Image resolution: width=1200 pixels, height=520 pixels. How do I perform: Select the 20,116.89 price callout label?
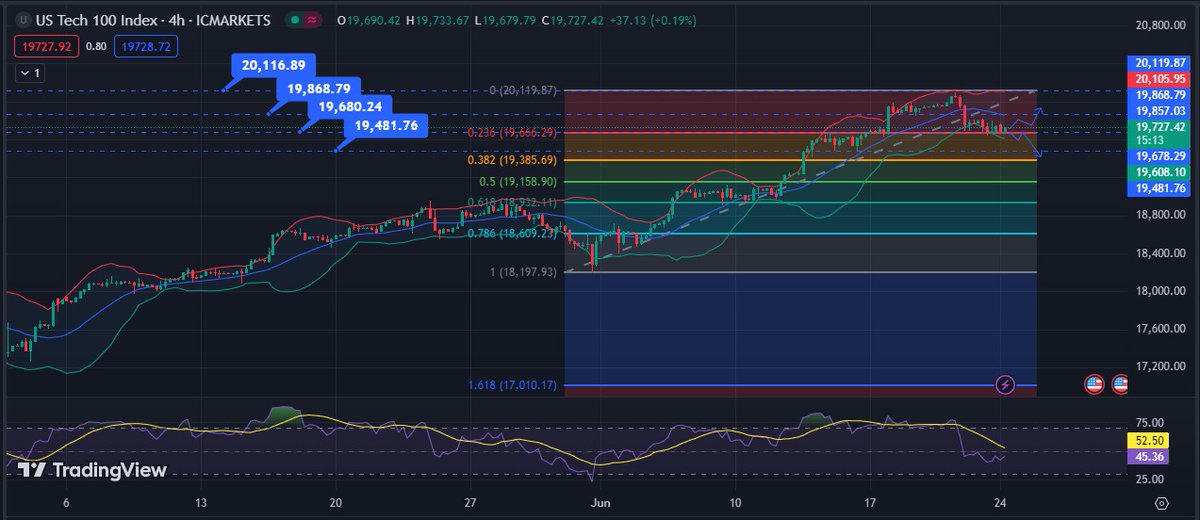pos(273,65)
